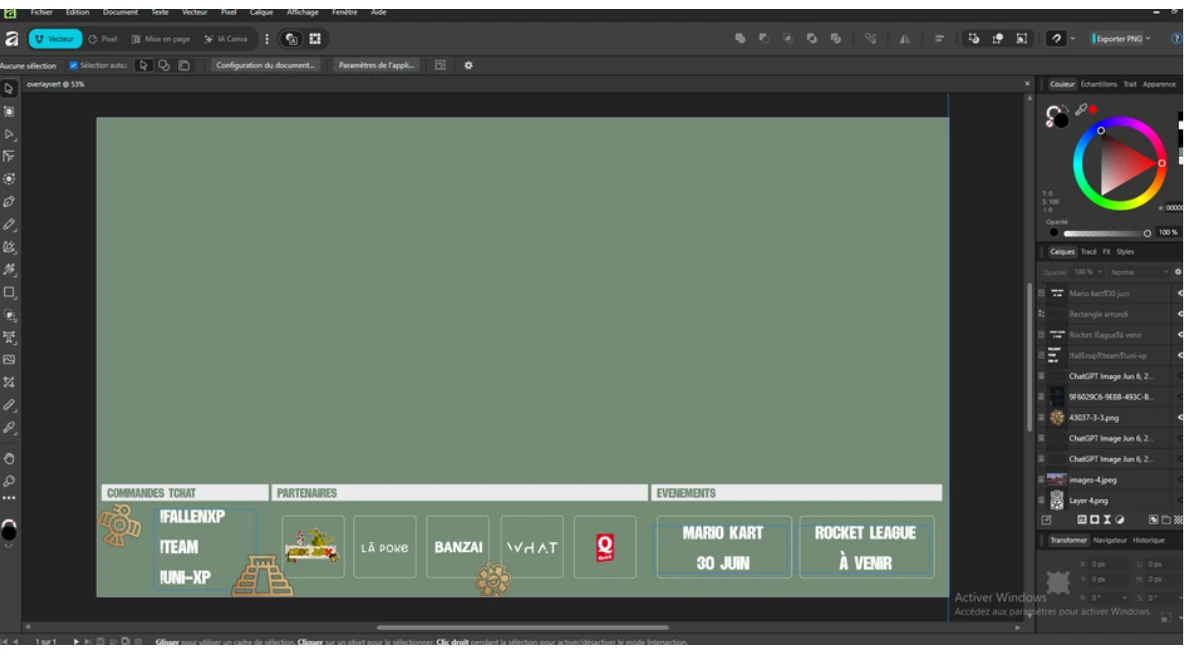The height and width of the screenshot is (671, 1186).
Task: Open the Normal blend mode dropdown
Action: 1140,272
